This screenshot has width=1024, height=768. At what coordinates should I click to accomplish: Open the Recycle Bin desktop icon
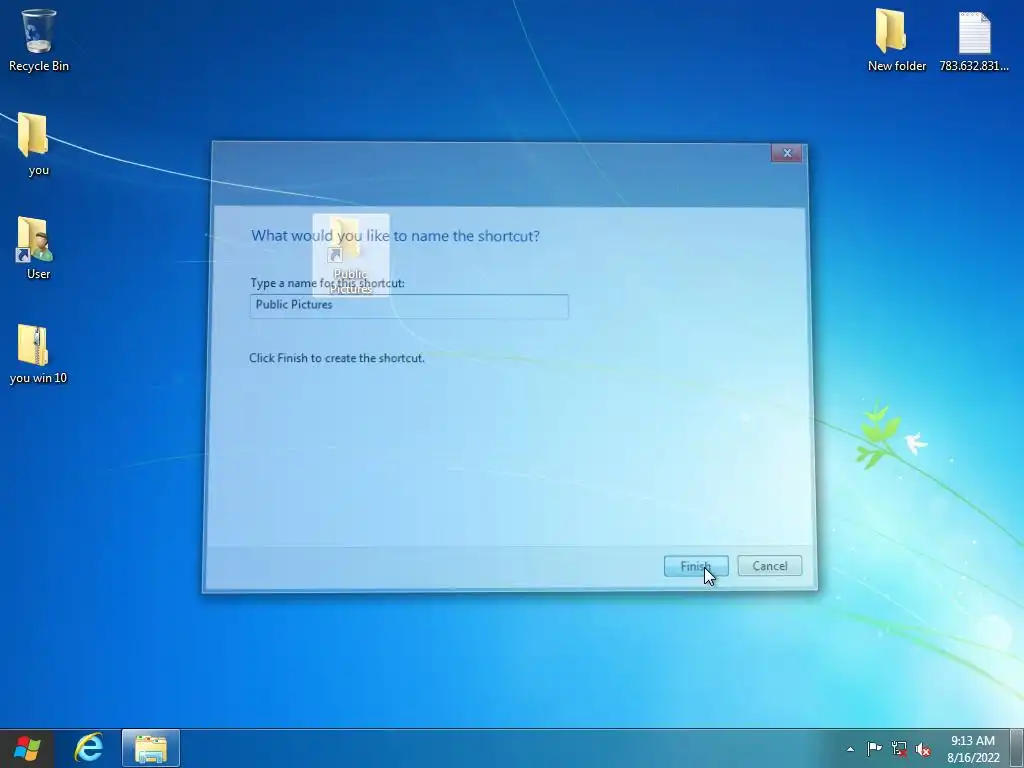click(39, 40)
